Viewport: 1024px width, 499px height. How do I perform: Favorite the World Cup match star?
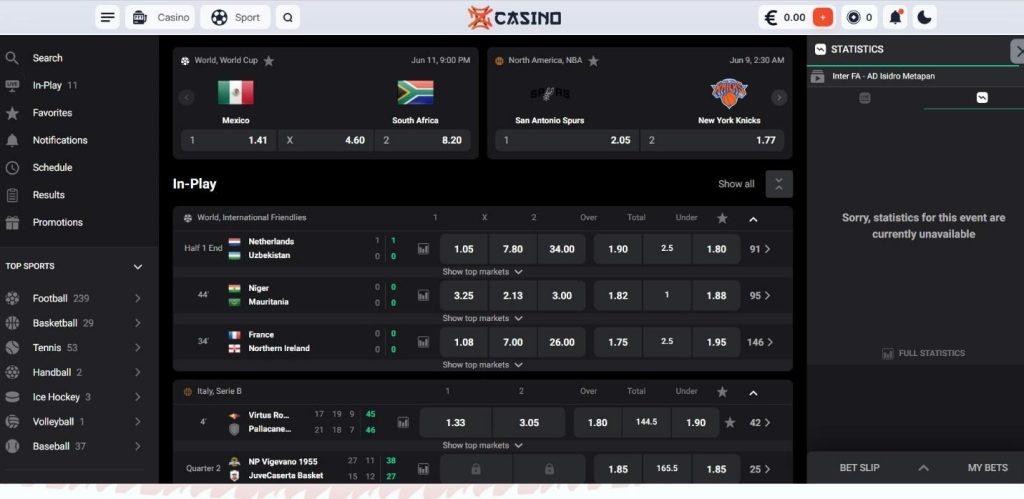pos(268,61)
